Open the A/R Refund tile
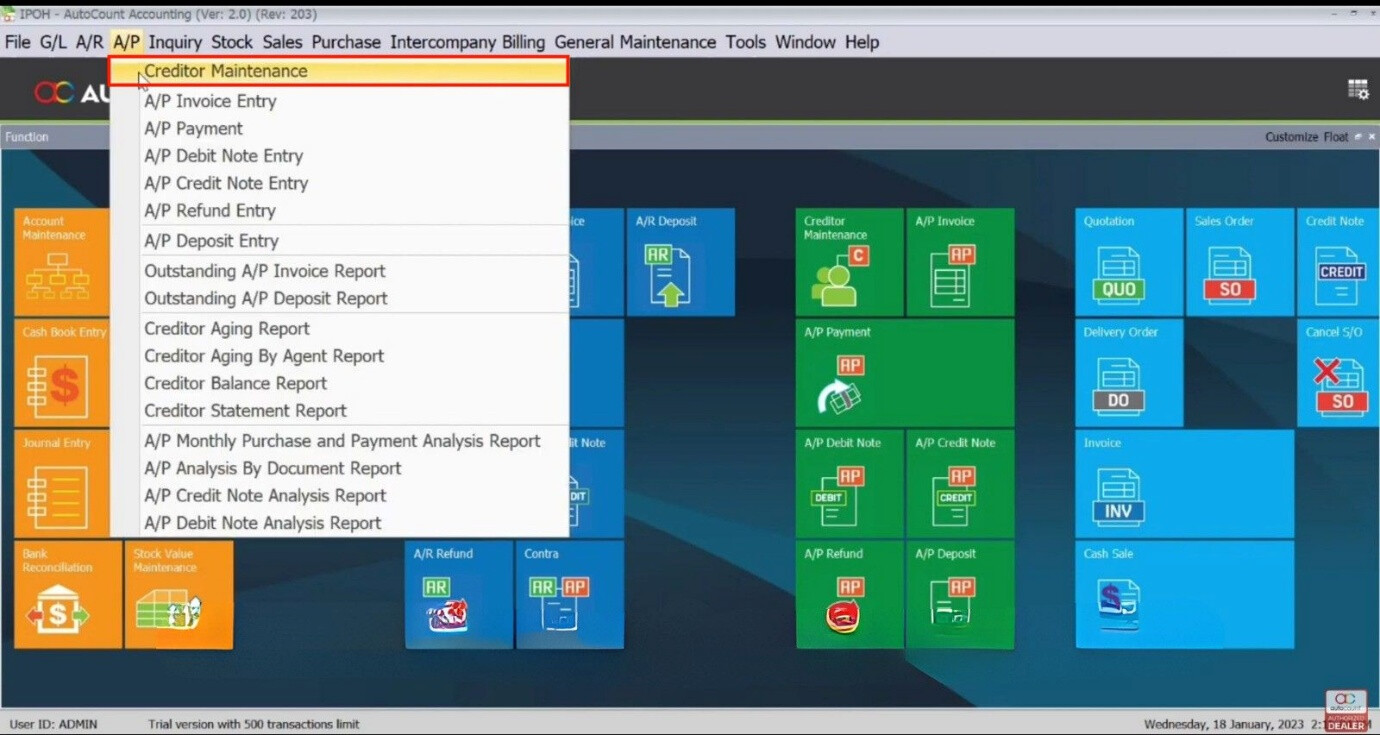Image resolution: width=1380 pixels, height=735 pixels. coord(458,595)
